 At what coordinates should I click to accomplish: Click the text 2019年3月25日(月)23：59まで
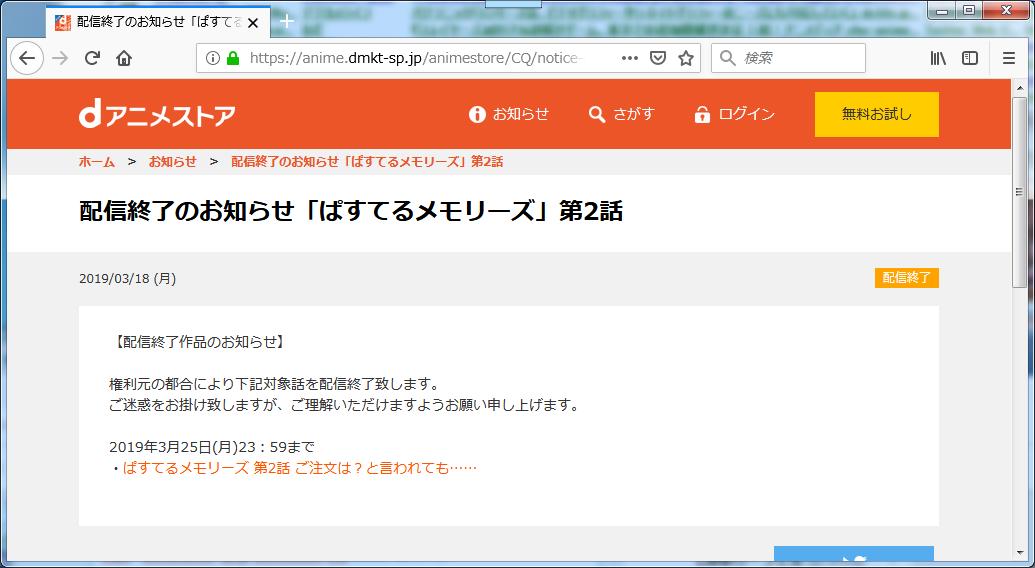212,447
